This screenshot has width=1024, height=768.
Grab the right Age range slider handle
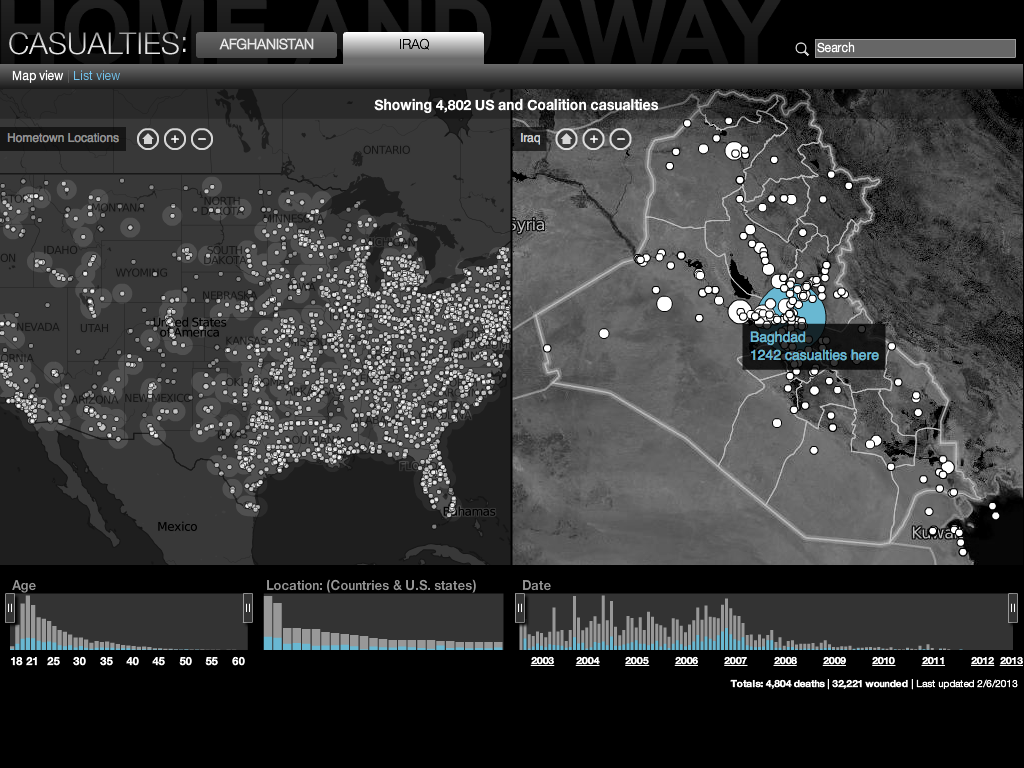[x=248, y=607]
